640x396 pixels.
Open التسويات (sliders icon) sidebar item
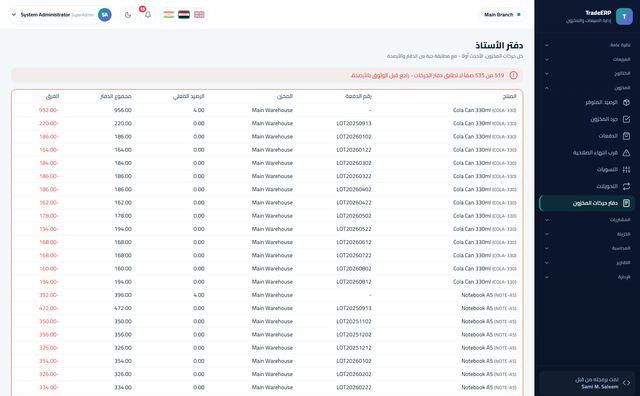coord(587,169)
